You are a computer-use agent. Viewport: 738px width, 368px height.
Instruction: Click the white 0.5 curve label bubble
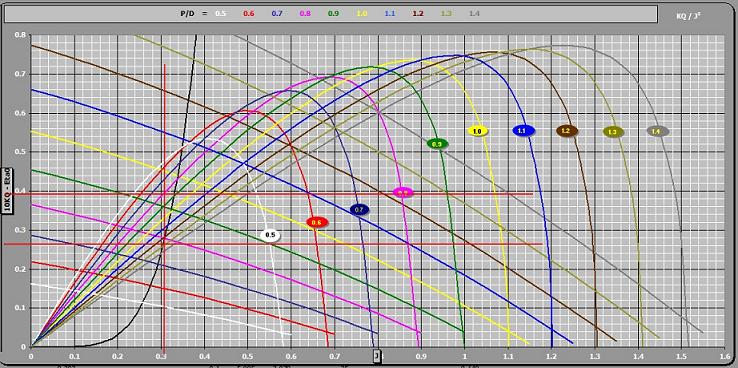coord(270,235)
